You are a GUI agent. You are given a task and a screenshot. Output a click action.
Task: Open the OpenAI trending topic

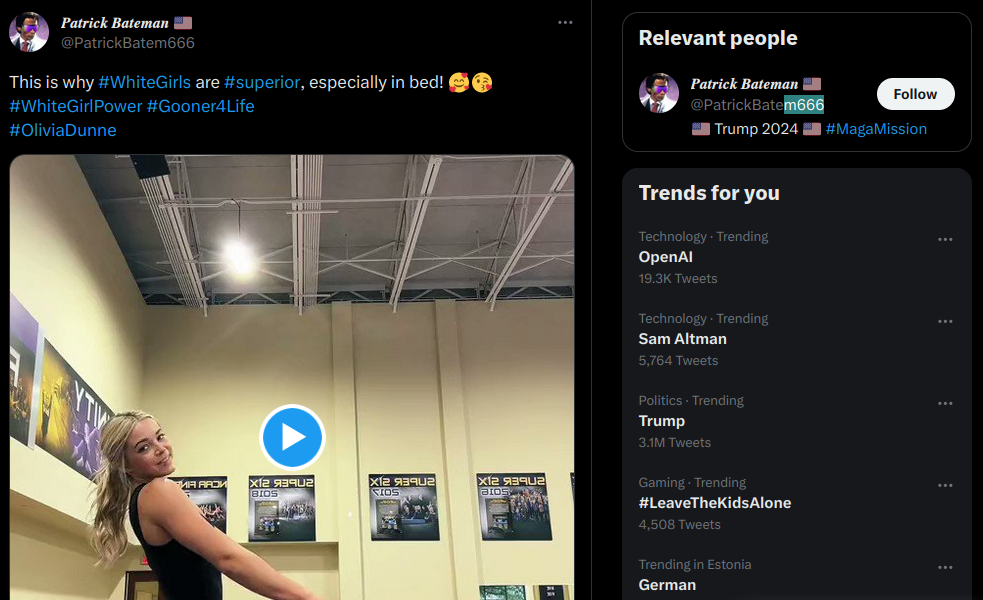[x=666, y=257]
